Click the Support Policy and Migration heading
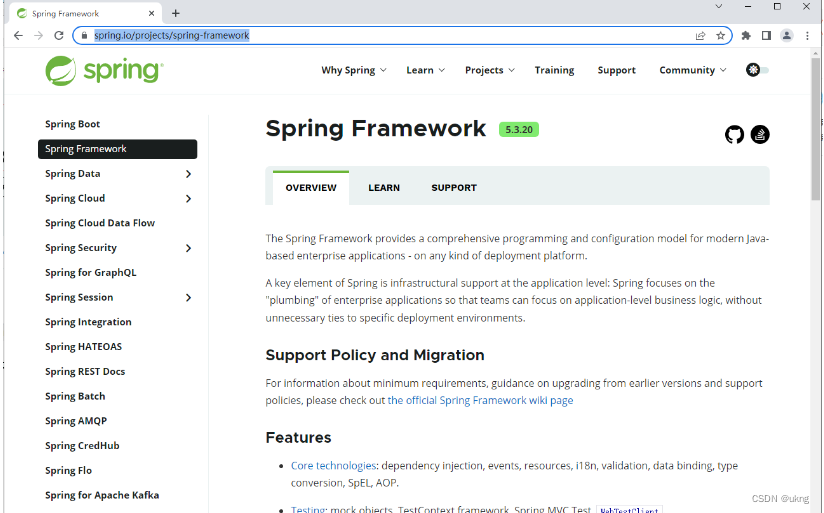Image resolution: width=824 pixels, height=513 pixels. 375,355
